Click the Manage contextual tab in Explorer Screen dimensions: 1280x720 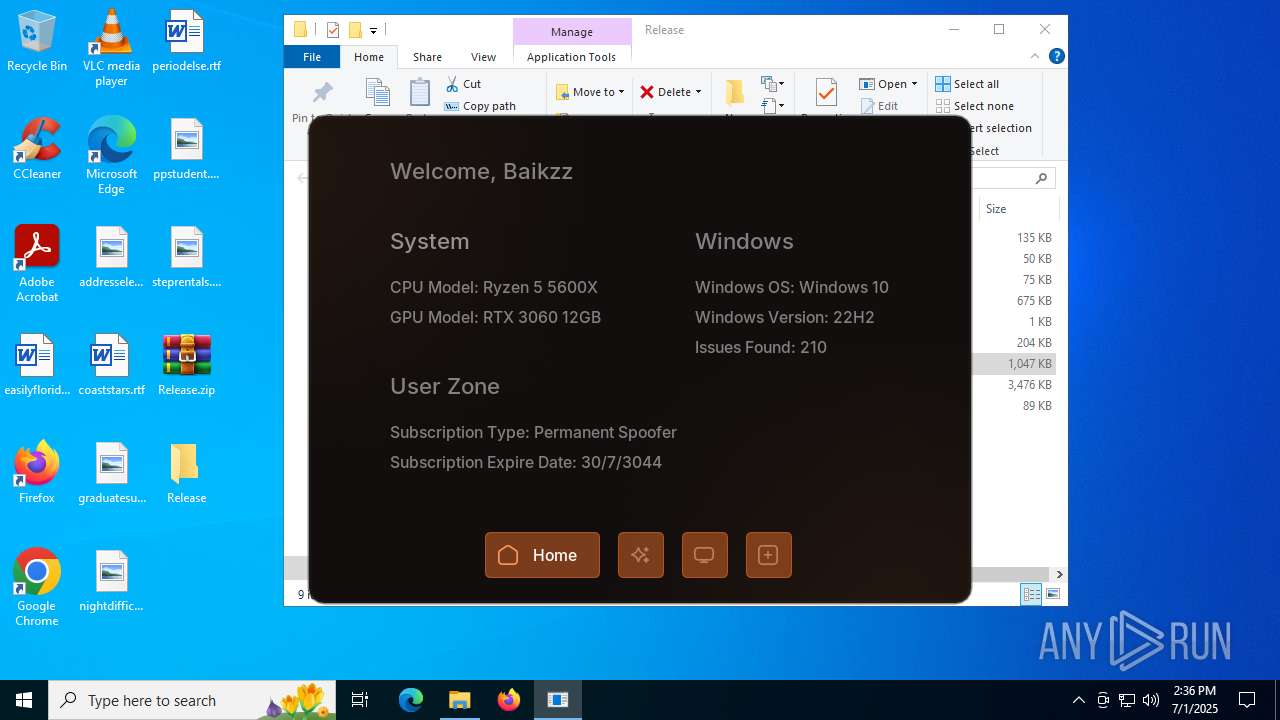point(572,31)
